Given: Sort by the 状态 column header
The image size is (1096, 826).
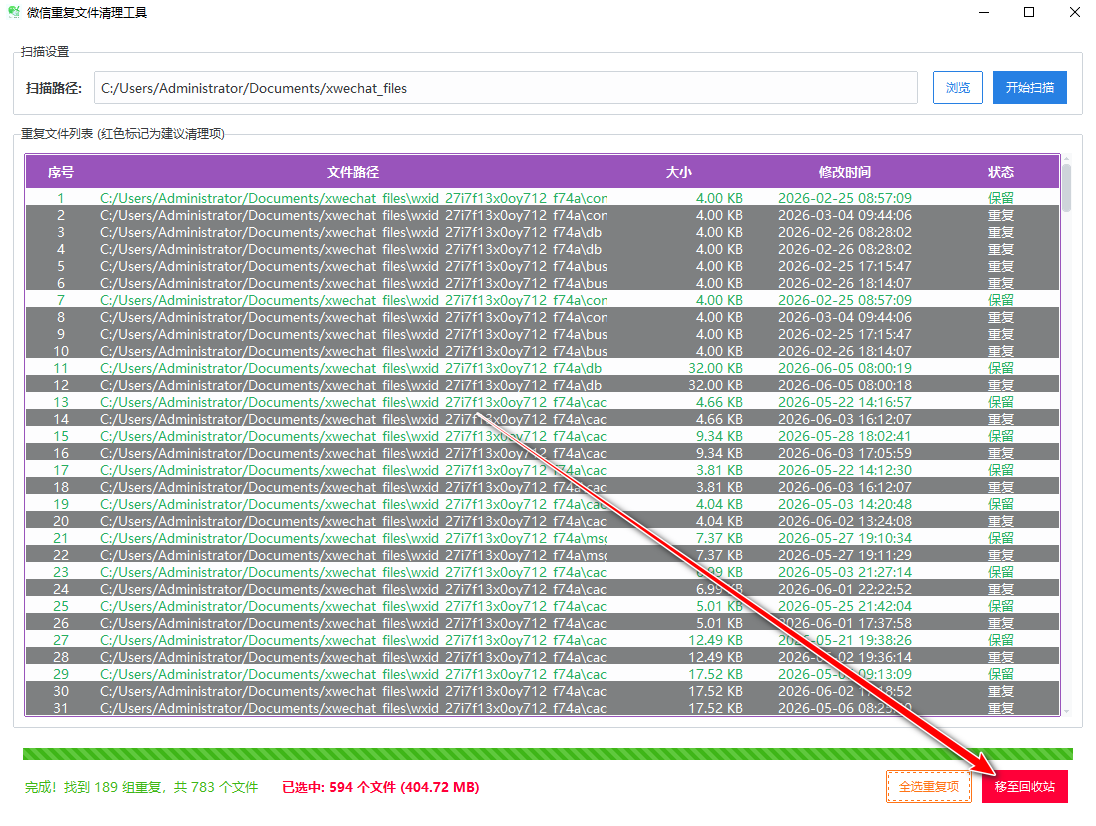Looking at the screenshot, I should 1001,173.
